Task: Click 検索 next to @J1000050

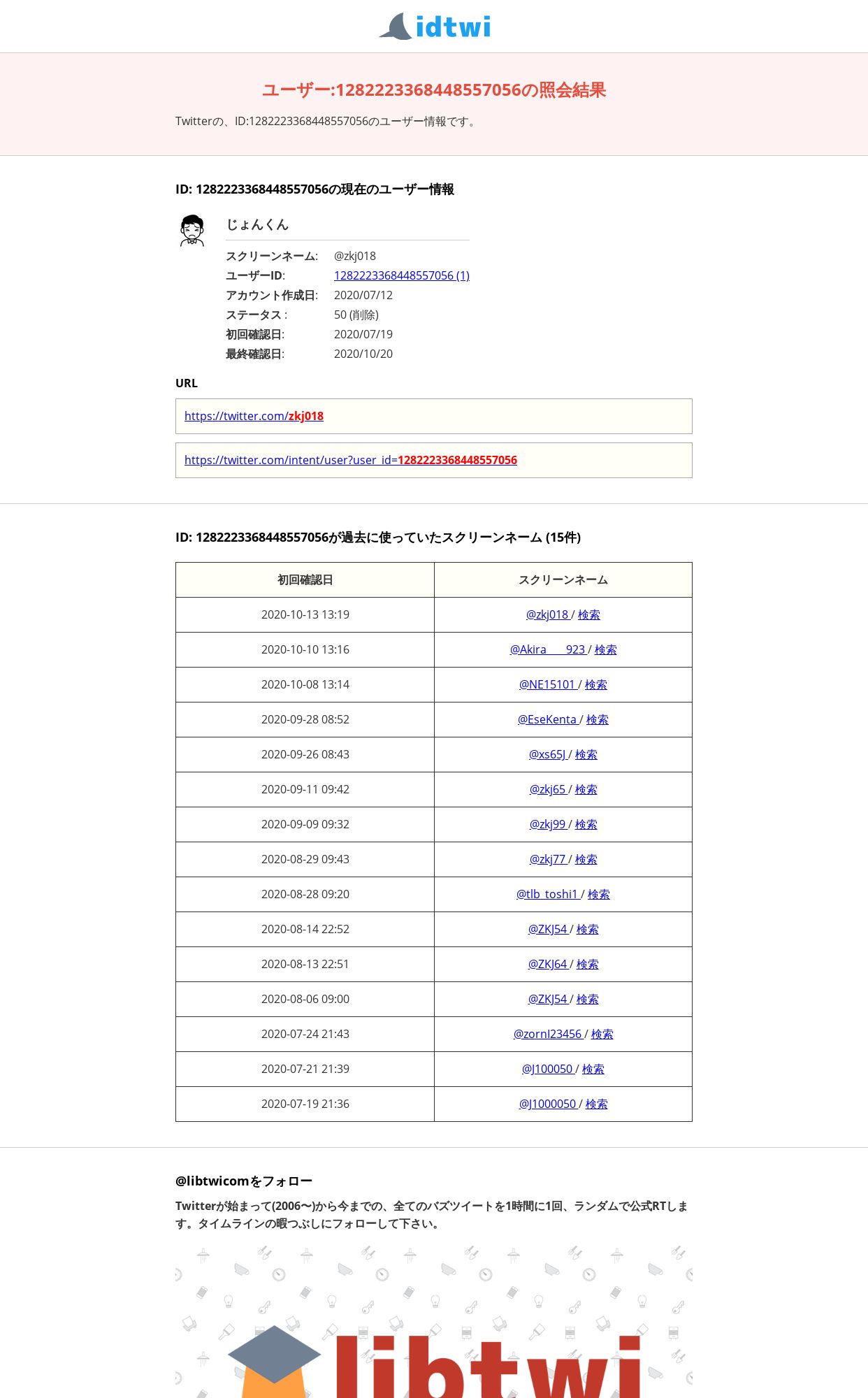Action: click(x=597, y=1104)
